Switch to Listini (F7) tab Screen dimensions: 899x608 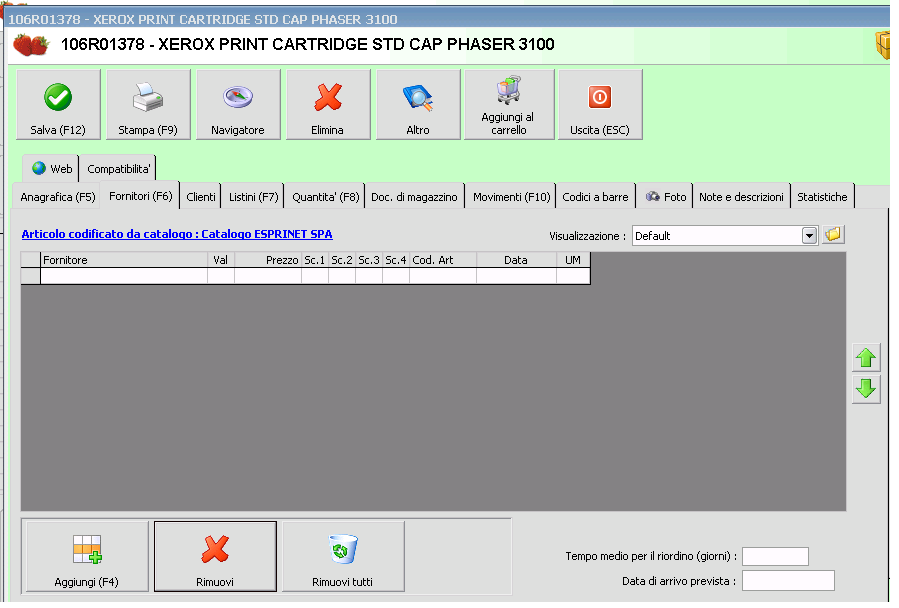253,197
